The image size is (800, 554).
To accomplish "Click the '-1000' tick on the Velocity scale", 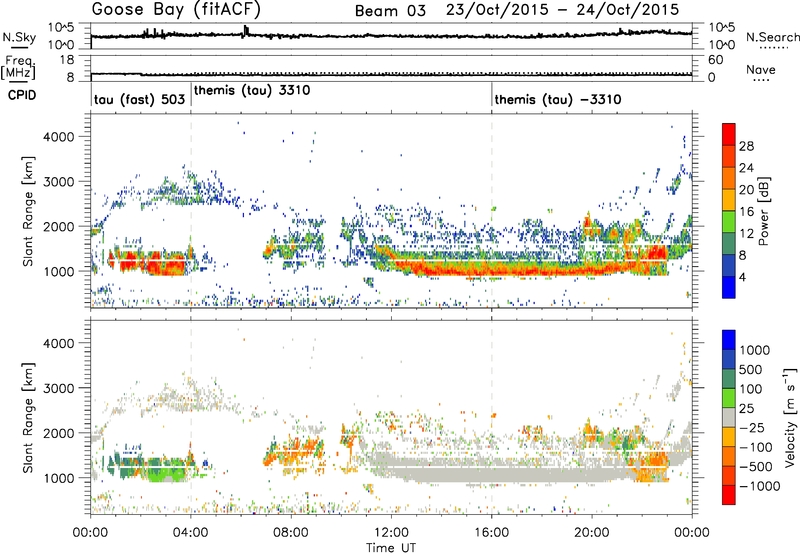I will click(x=759, y=486).
